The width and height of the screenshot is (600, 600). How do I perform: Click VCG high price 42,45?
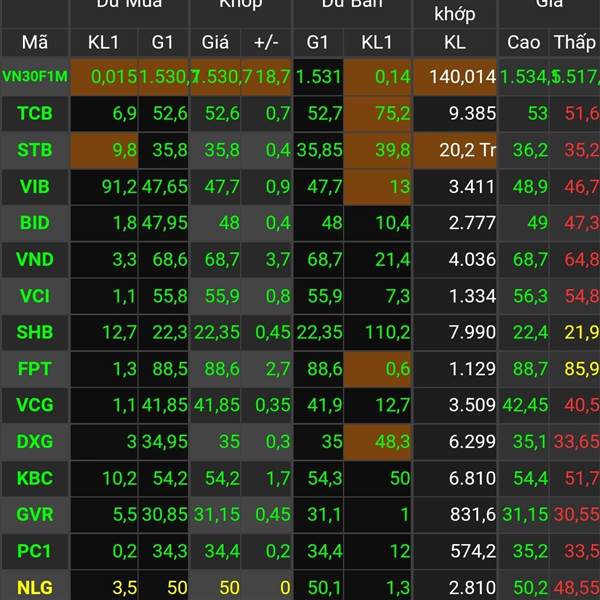point(525,405)
